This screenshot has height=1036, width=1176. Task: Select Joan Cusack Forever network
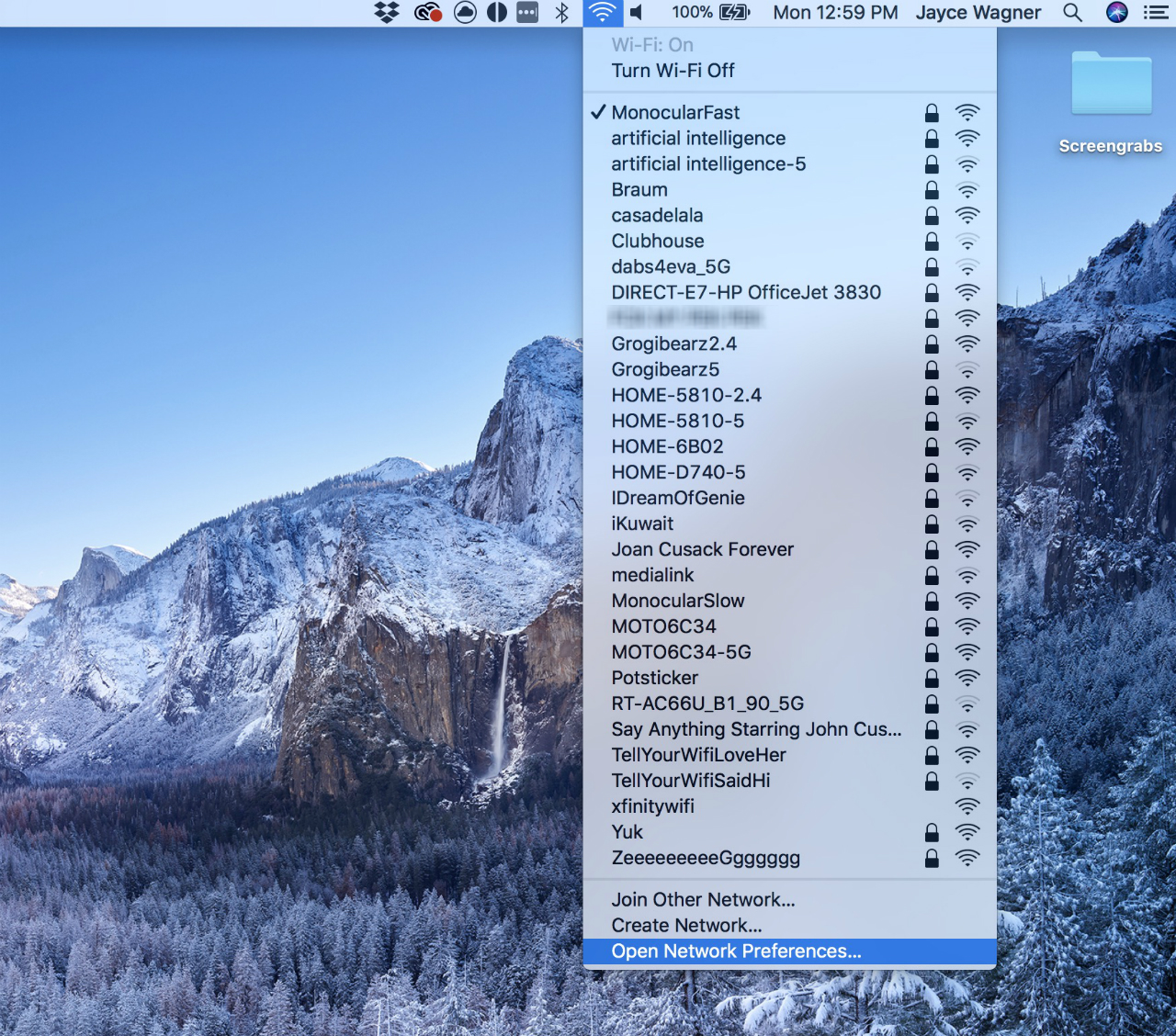pyautogui.click(x=789, y=549)
